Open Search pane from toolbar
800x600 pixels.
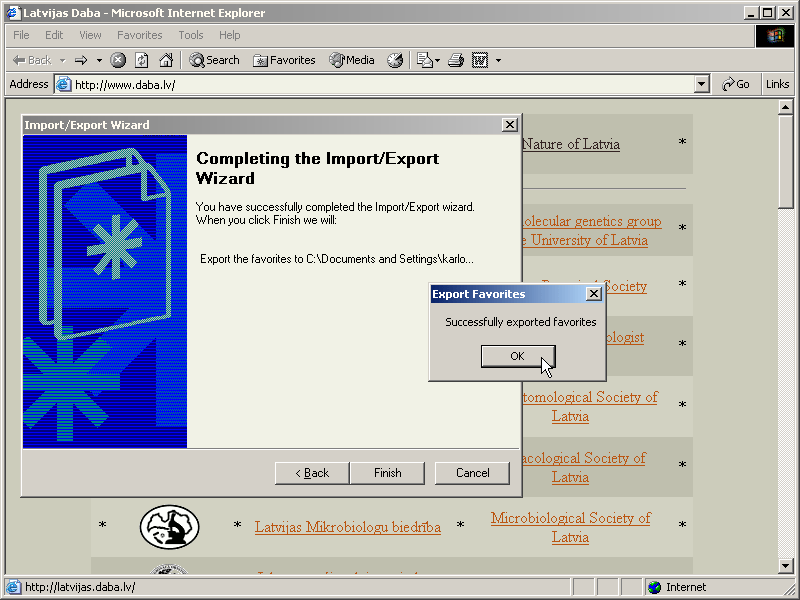click(214, 60)
